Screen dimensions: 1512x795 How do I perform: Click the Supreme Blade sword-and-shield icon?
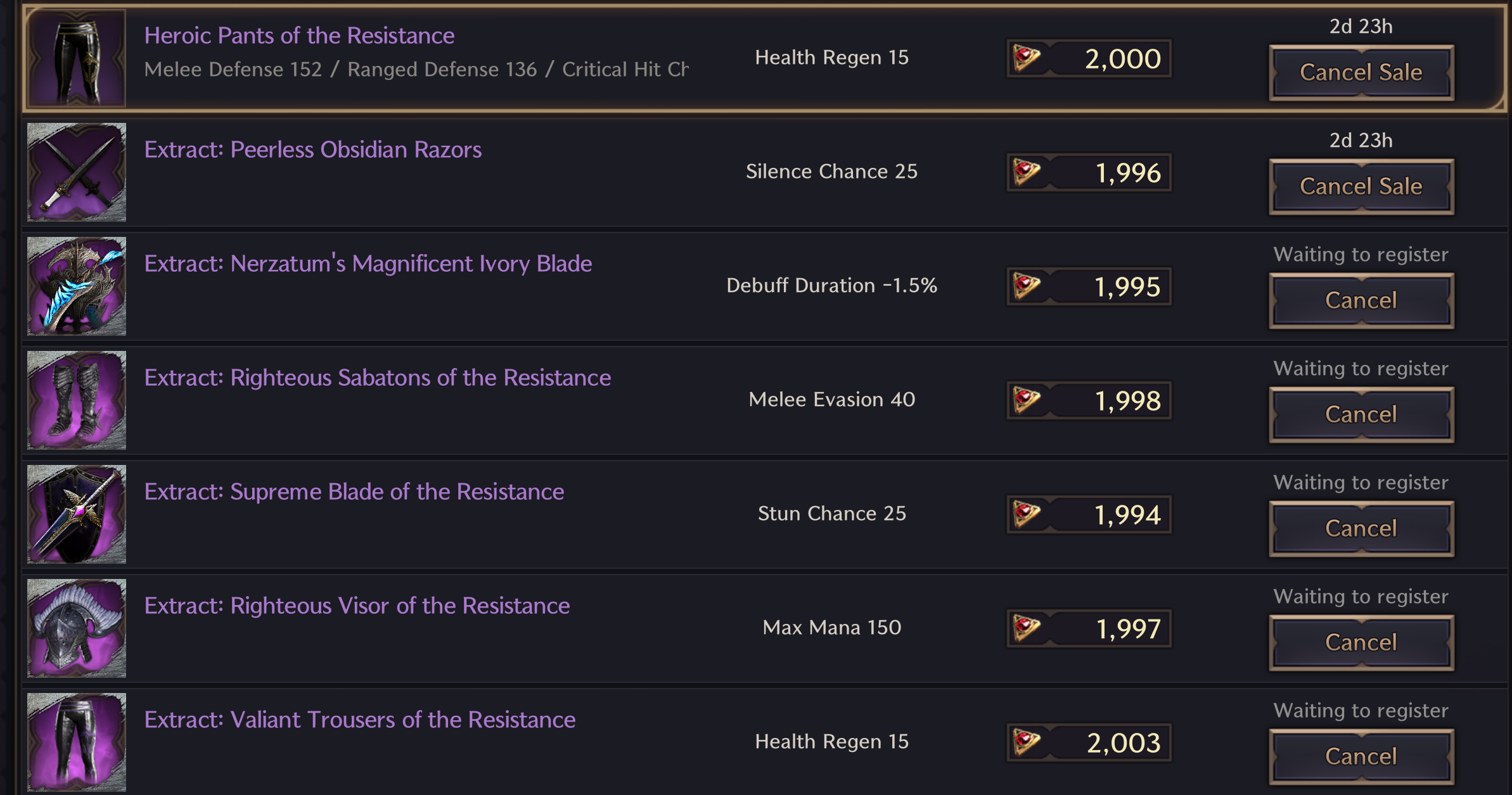point(77,514)
